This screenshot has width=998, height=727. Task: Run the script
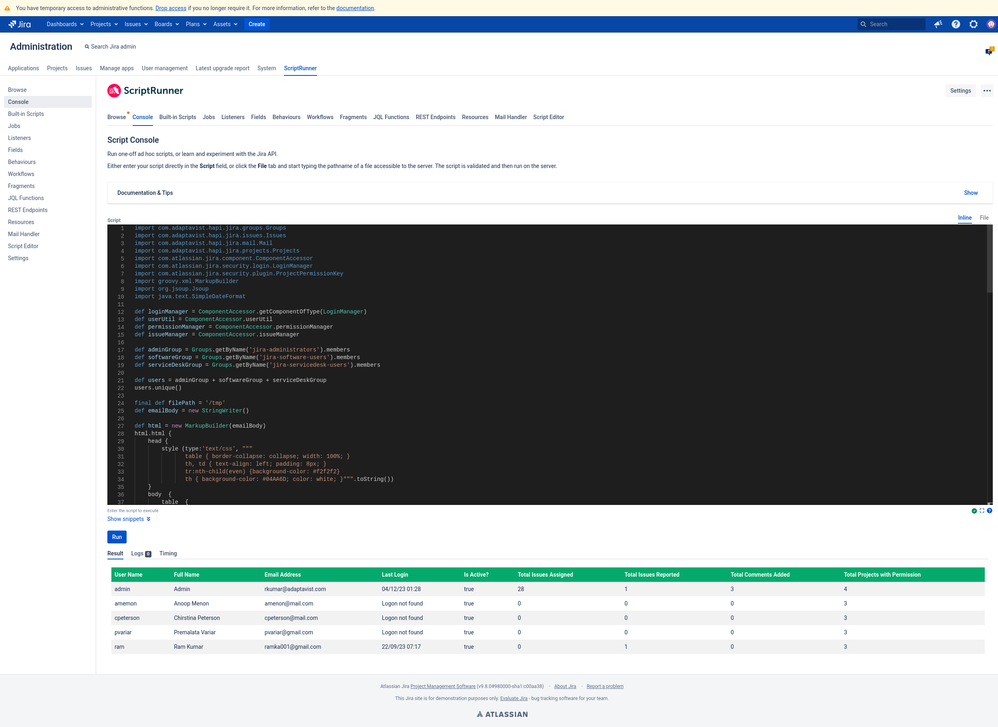[116, 537]
